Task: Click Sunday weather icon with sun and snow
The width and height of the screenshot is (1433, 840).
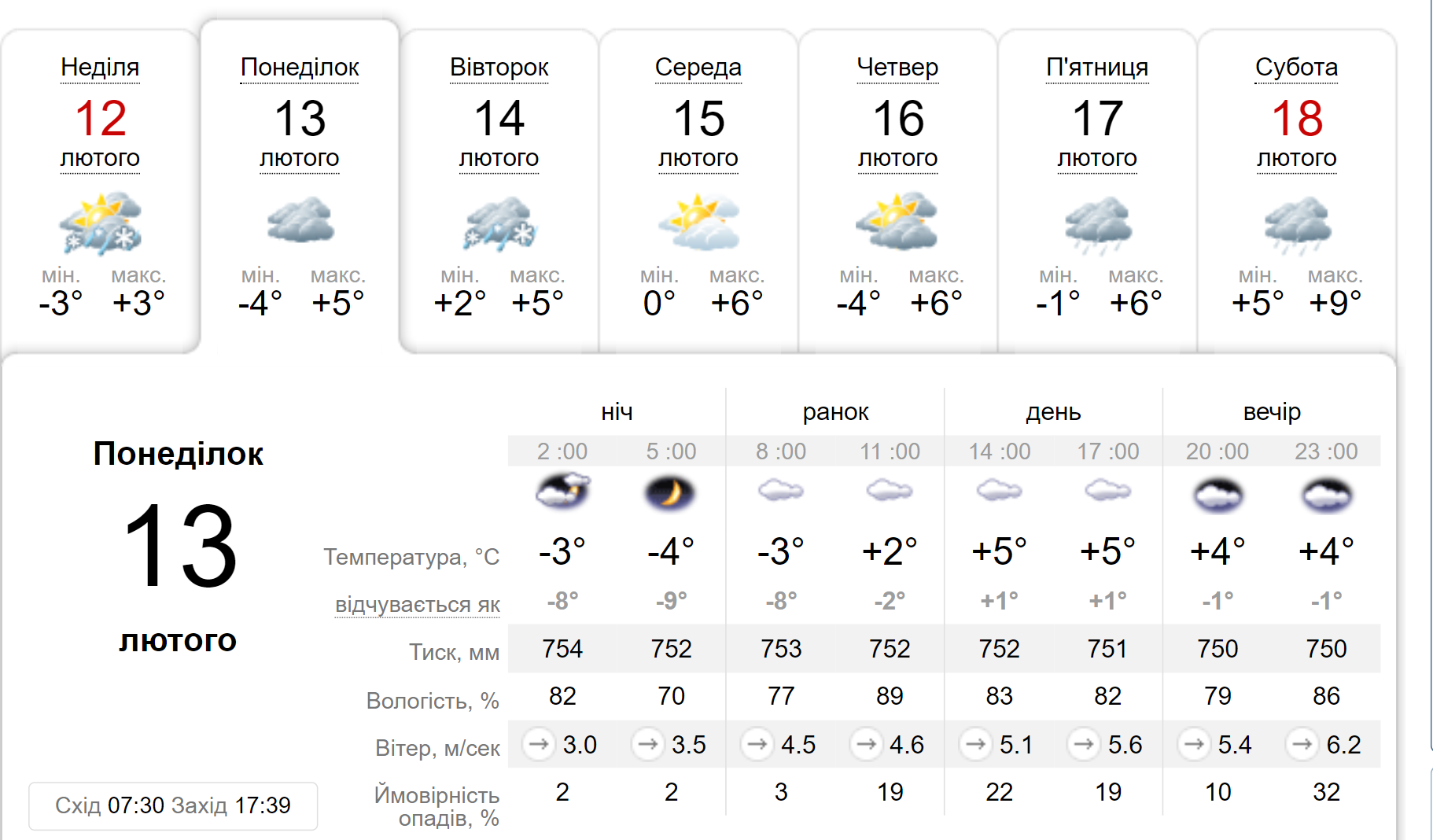Action: tap(101, 223)
